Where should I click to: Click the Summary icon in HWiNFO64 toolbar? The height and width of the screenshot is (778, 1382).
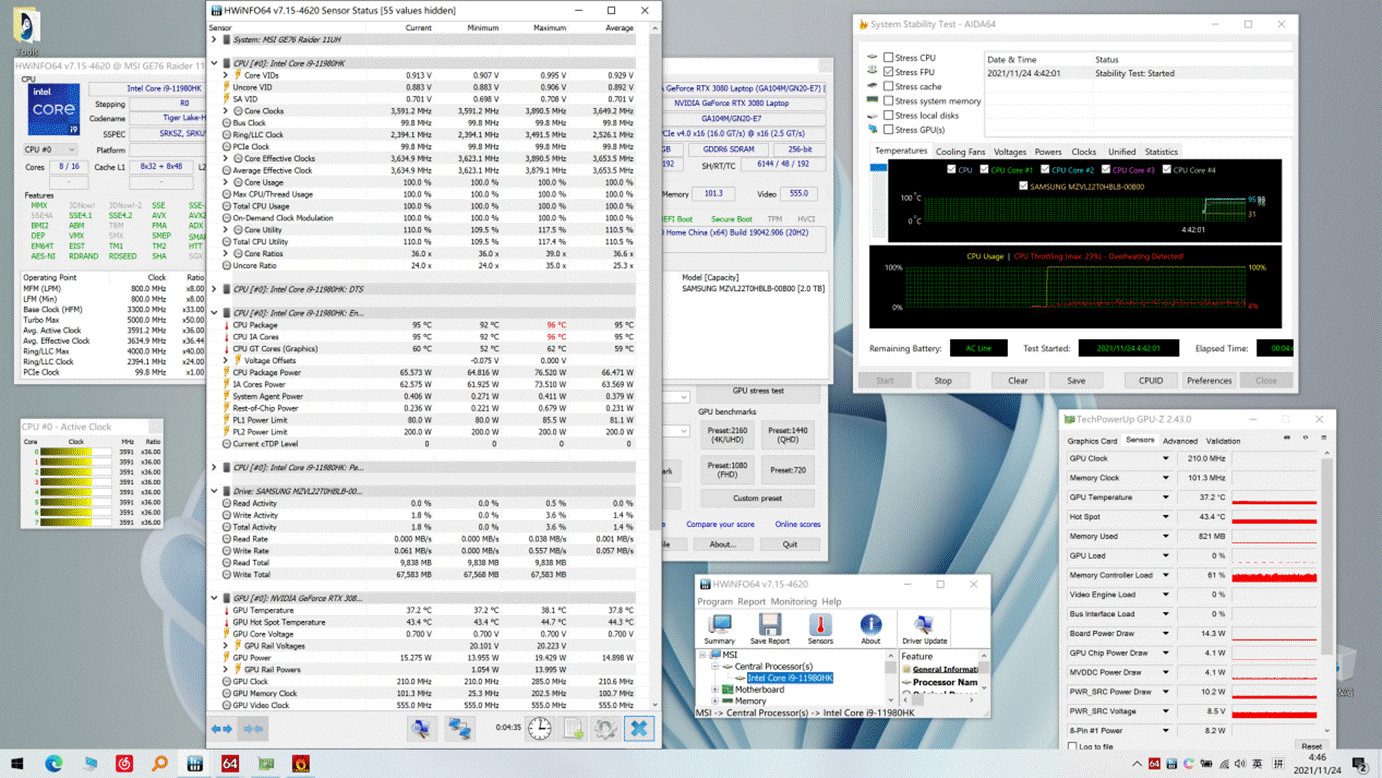(719, 629)
